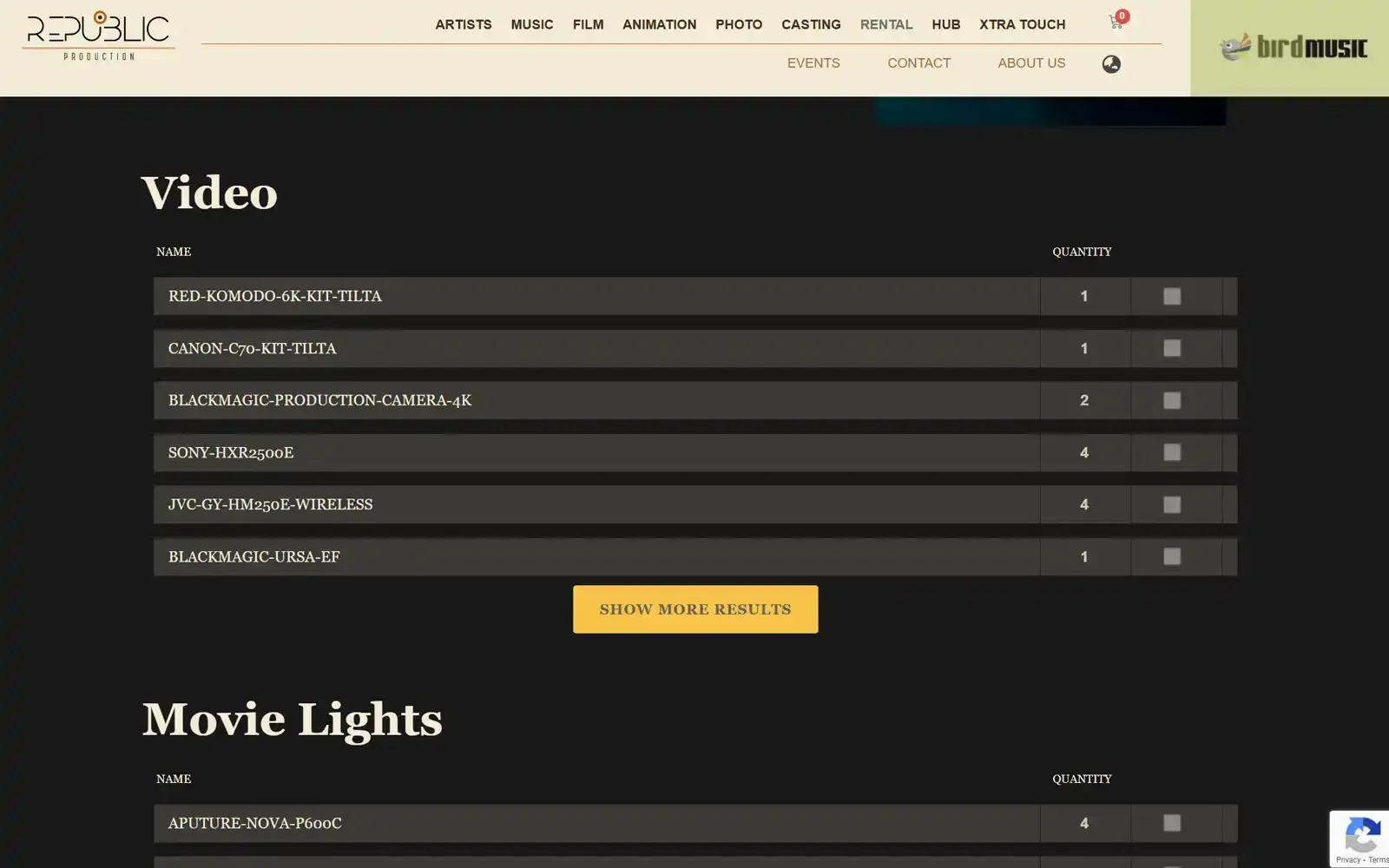
Task: Go to the FILM section
Action: tap(588, 24)
